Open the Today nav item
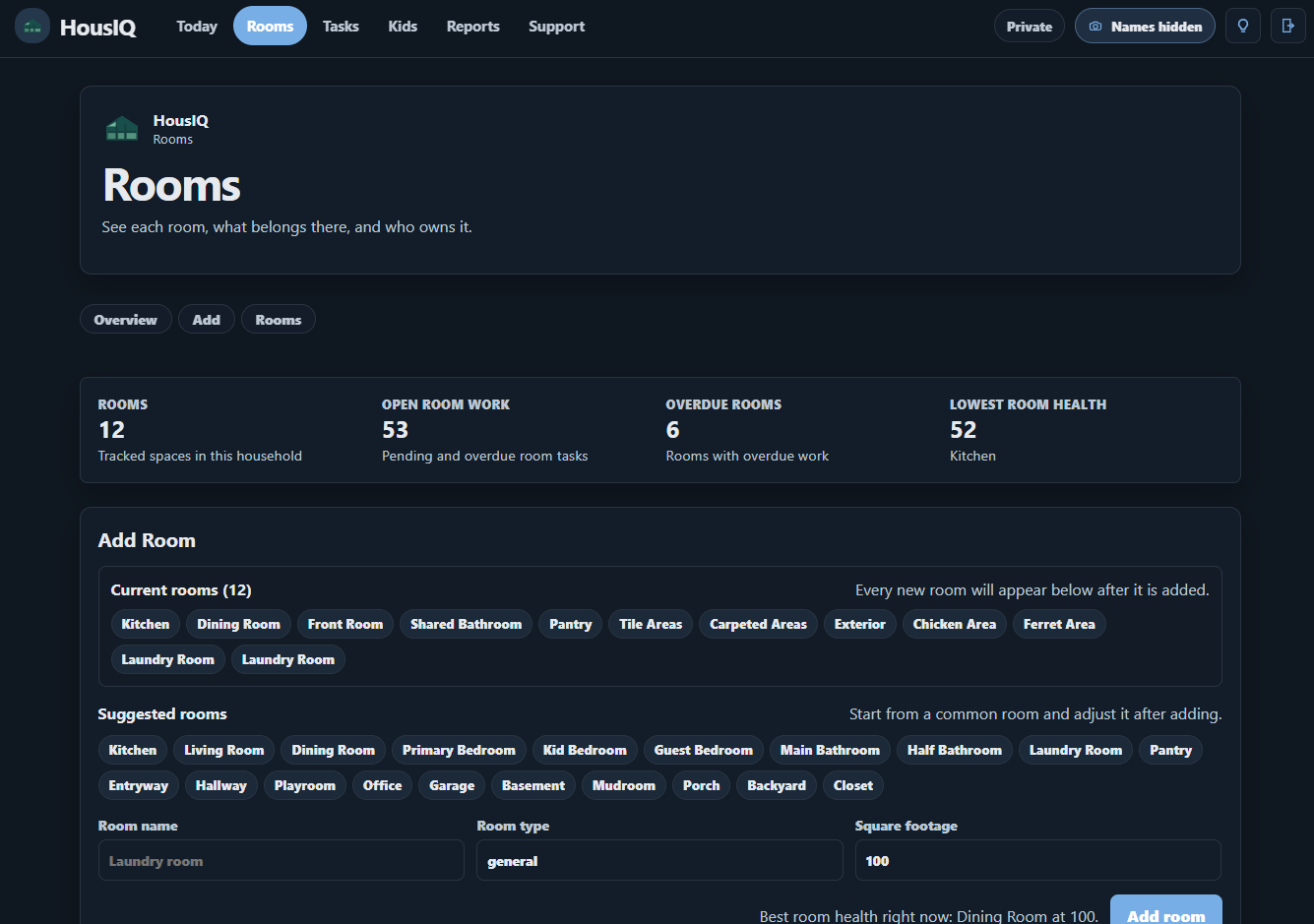The width and height of the screenshot is (1314, 924). point(197,27)
